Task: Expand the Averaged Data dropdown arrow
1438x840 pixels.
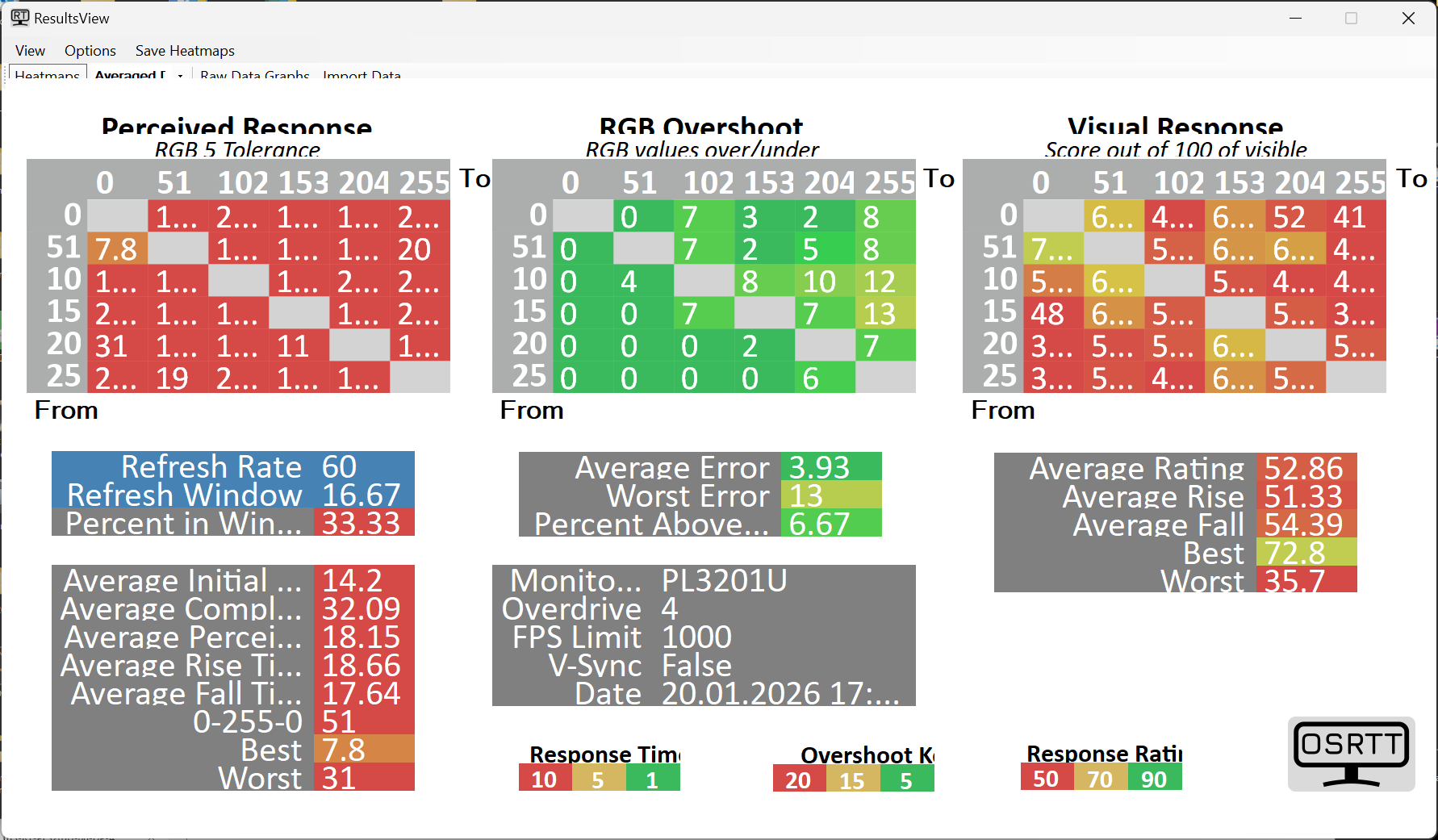Action: pos(180,75)
